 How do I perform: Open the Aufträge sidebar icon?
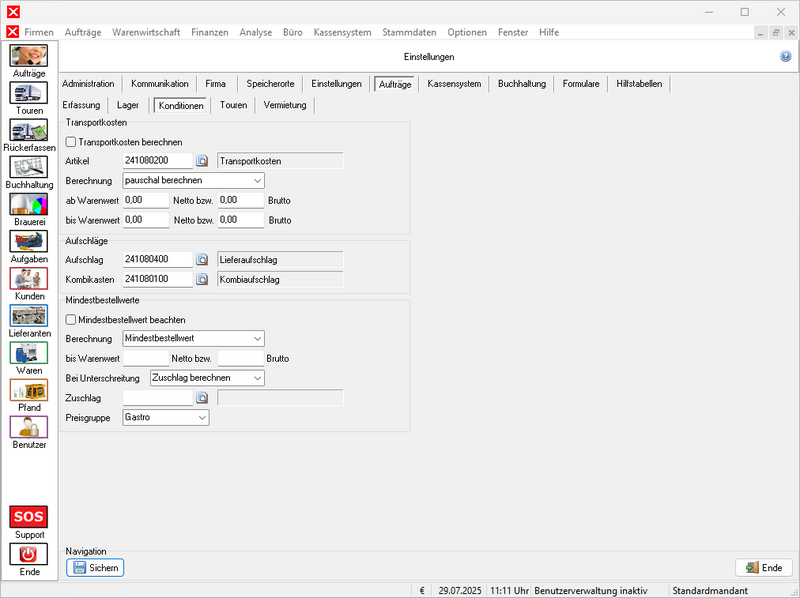(29, 57)
